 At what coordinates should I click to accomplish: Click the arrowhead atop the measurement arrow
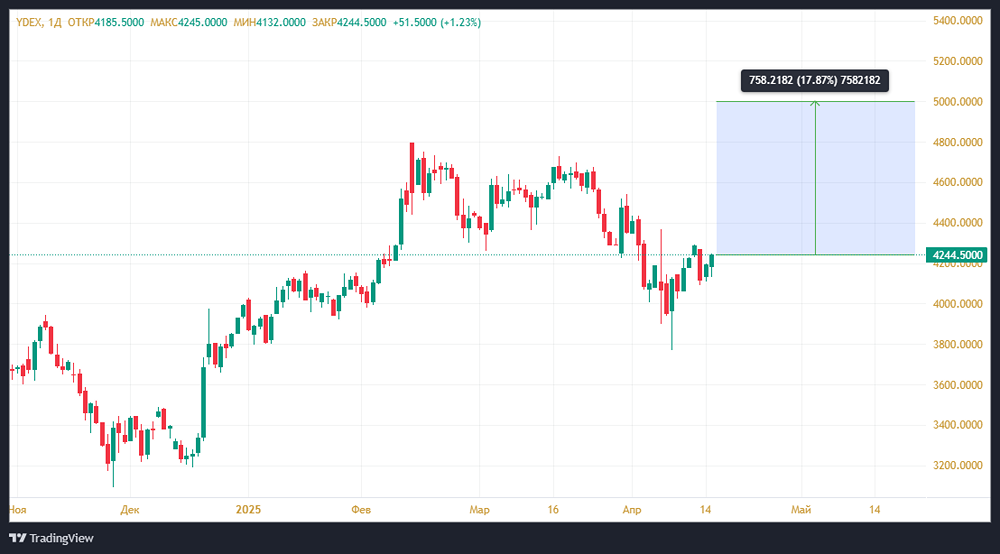click(x=815, y=104)
